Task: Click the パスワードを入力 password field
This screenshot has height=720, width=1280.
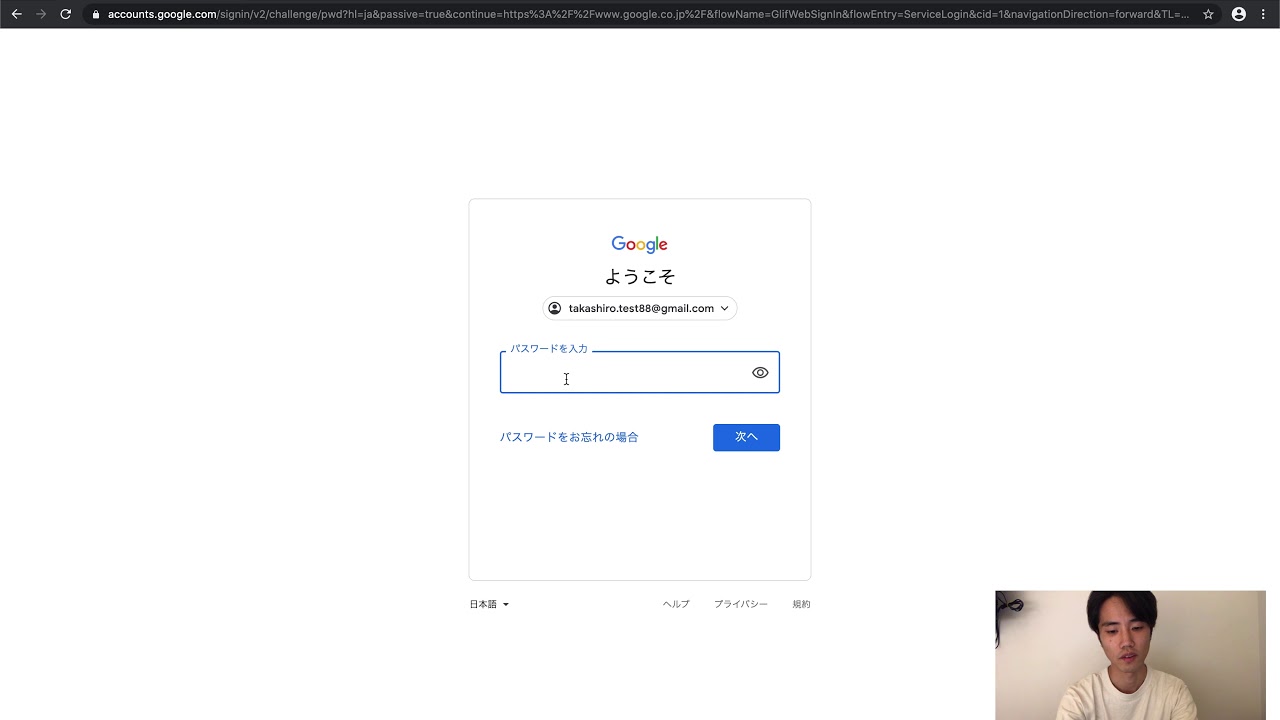Action: (640, 372)
